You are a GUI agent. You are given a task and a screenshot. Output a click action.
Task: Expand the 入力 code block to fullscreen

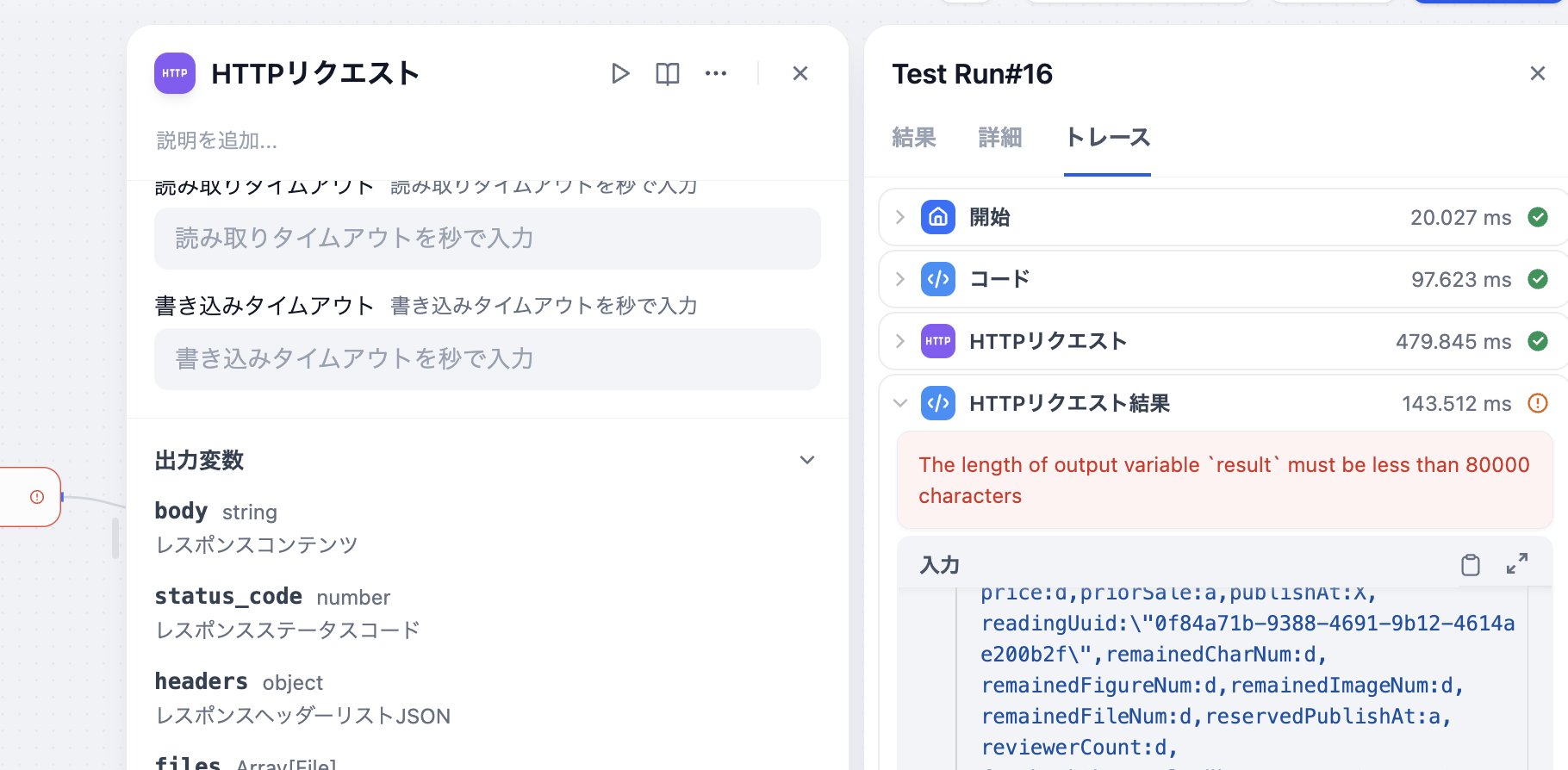(x=1517, y=564)
